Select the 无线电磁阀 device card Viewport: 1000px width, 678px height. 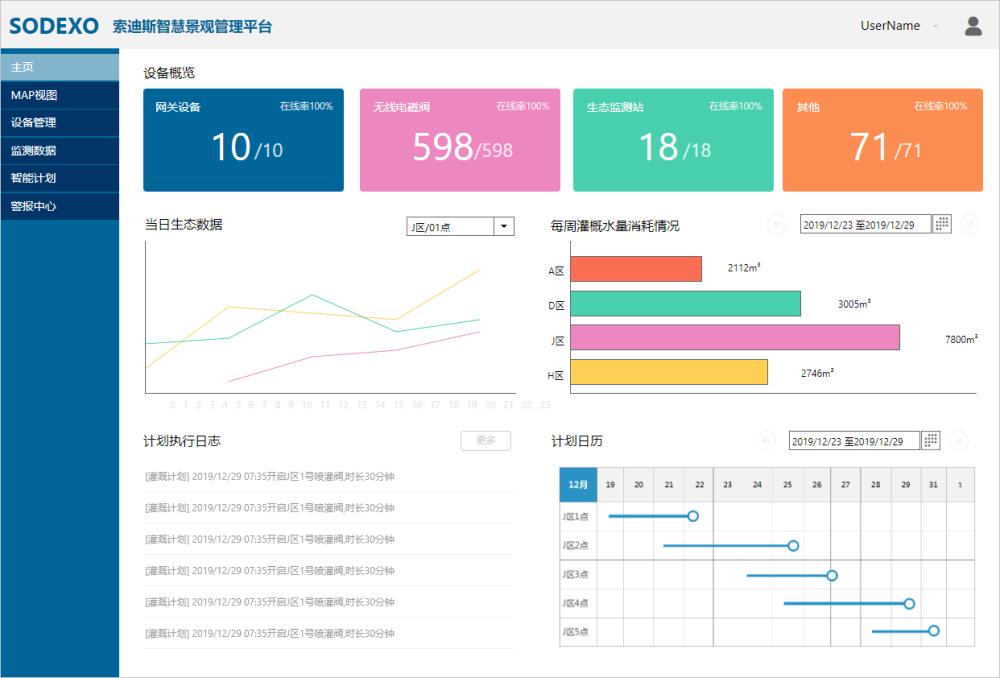pos(460,140)
